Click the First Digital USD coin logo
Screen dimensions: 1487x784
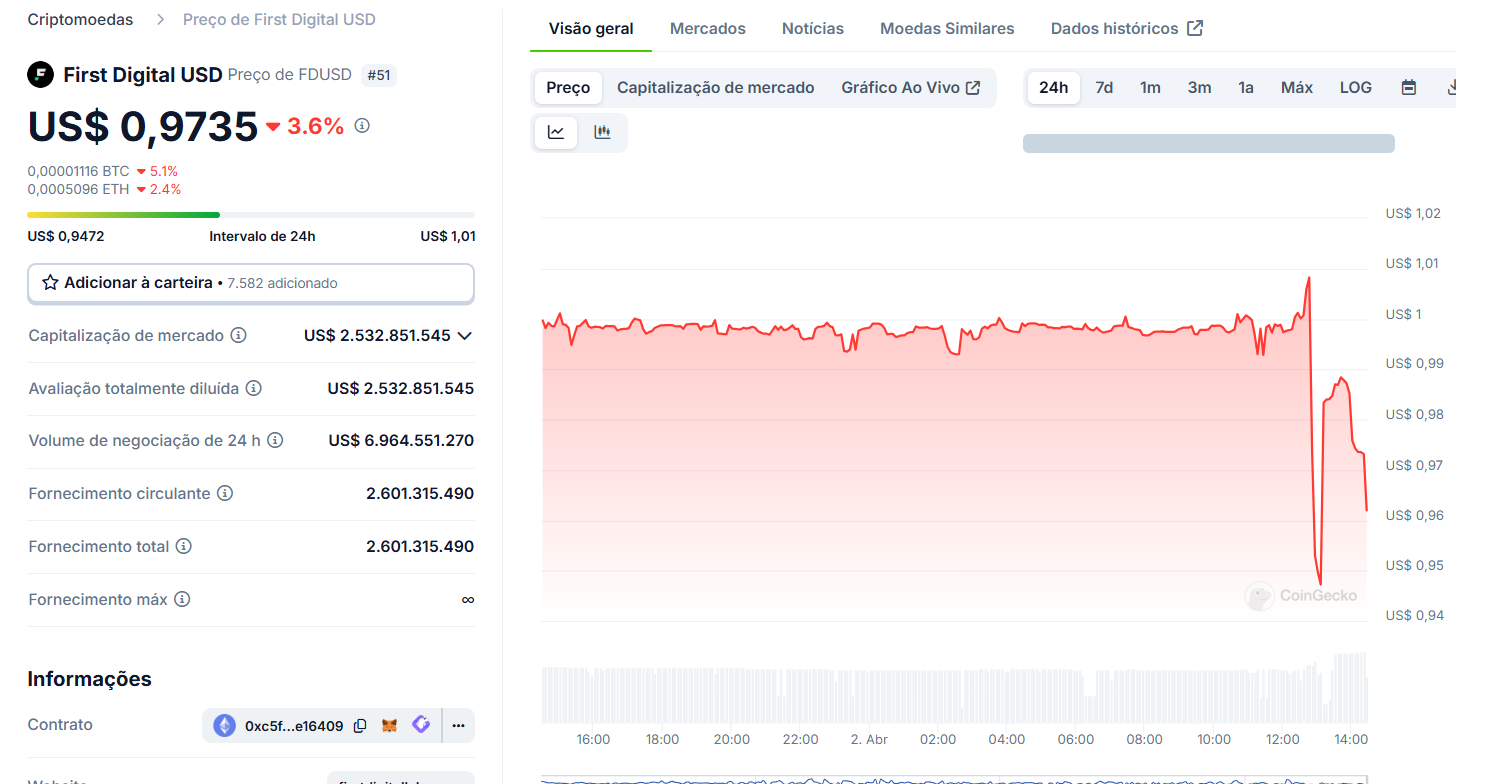click(x=40, y=75)
